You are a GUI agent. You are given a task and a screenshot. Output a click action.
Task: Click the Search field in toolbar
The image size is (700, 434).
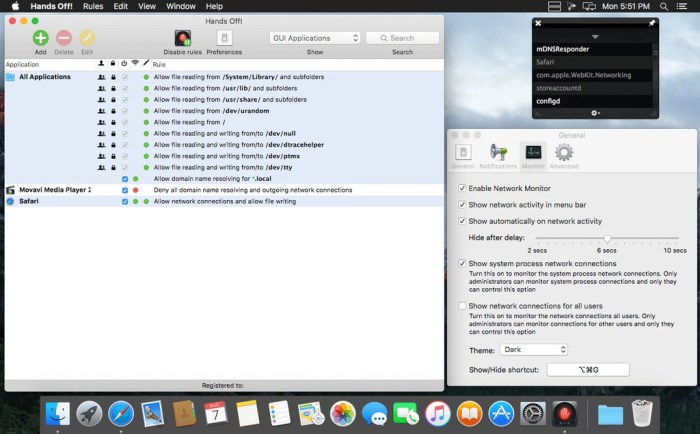pyautogui.click(x=402, y=38)
